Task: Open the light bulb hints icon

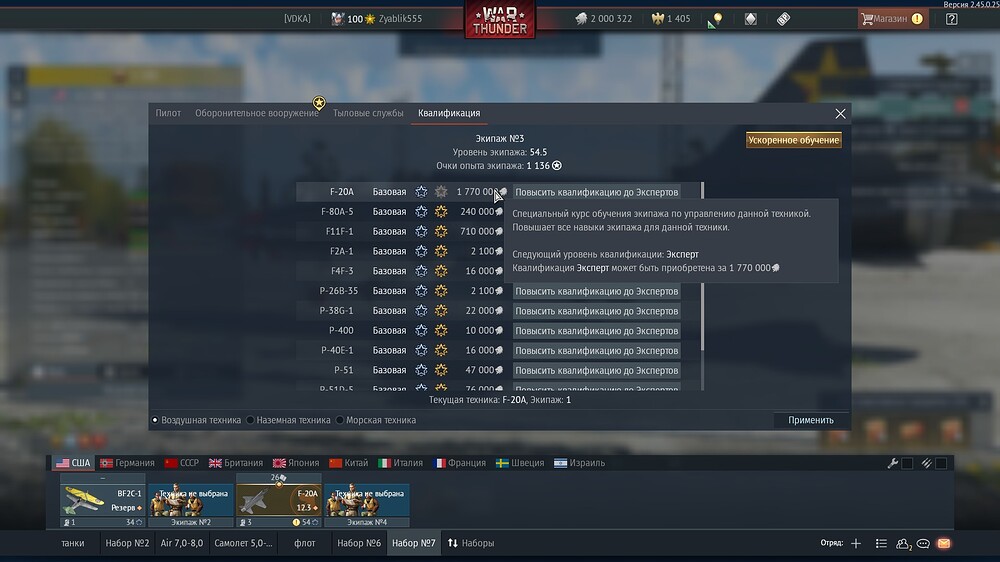Action: (x=717, y=19)
